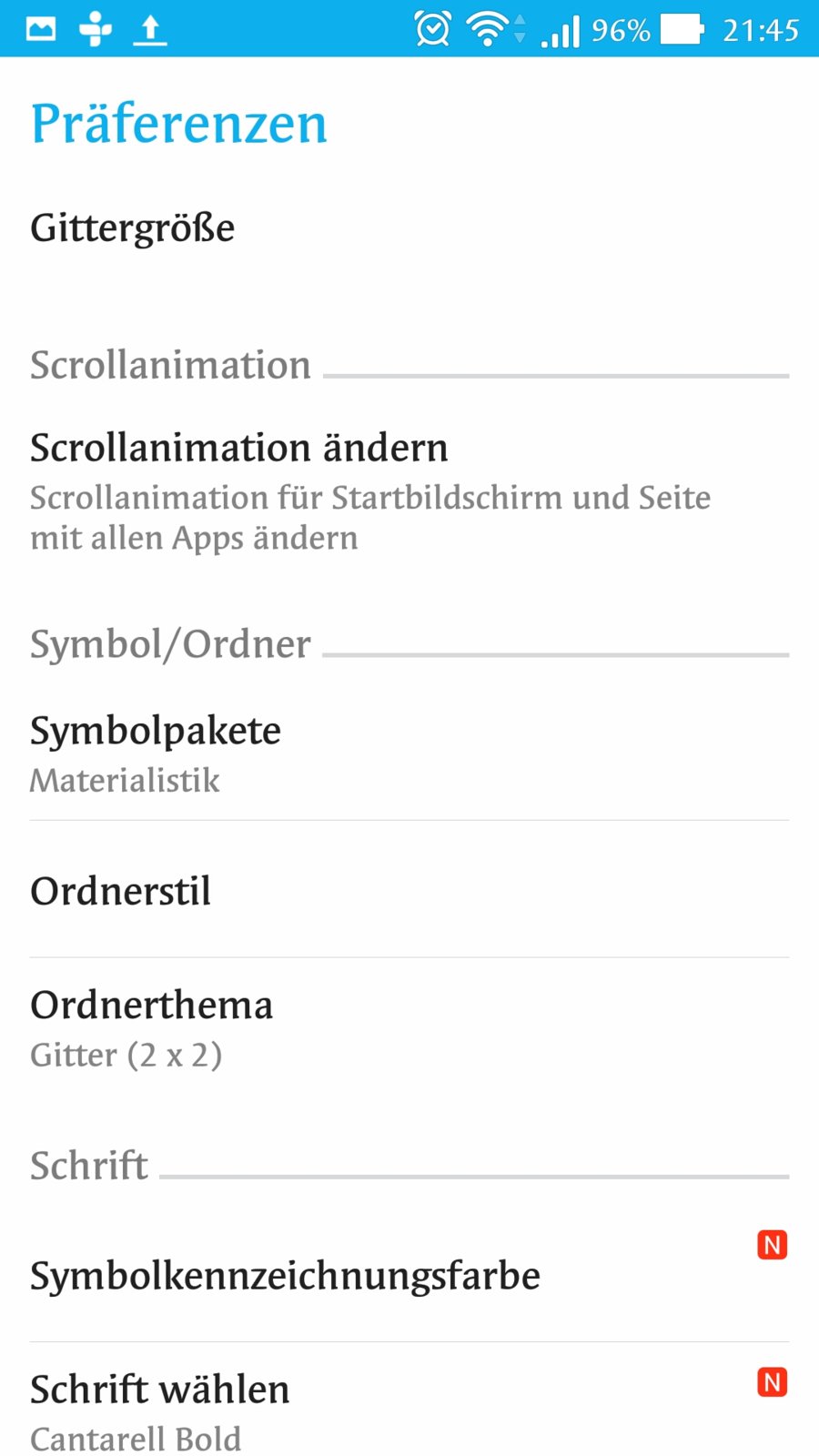
Task: Tap the Präferenzen page title
Action: pyautogui.click(x=178, y=124)
